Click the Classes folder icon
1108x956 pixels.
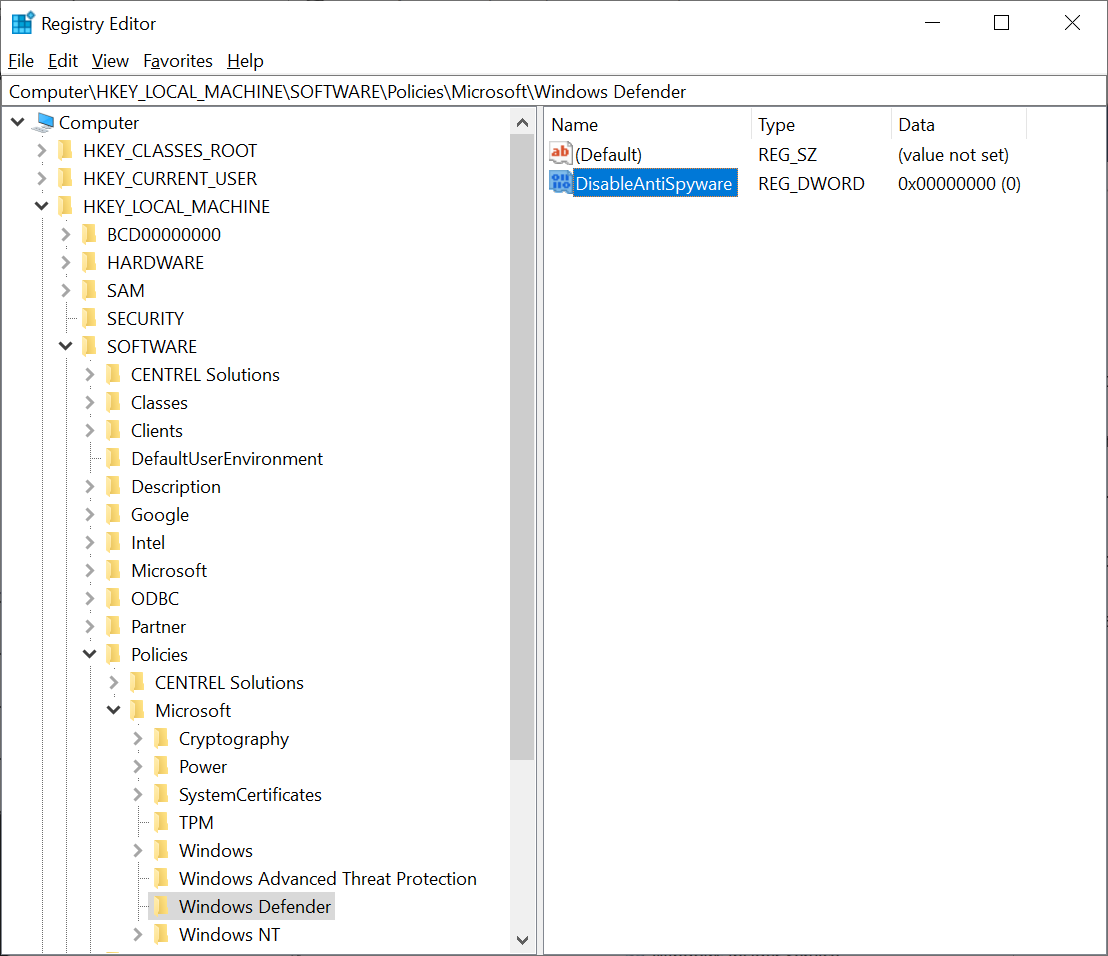(114, 402)
